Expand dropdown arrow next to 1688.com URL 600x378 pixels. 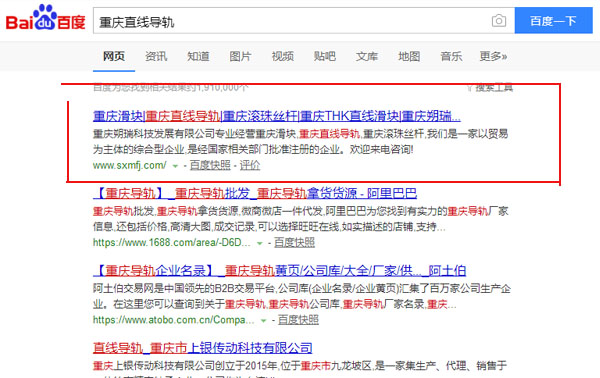(x=259, y=243)
